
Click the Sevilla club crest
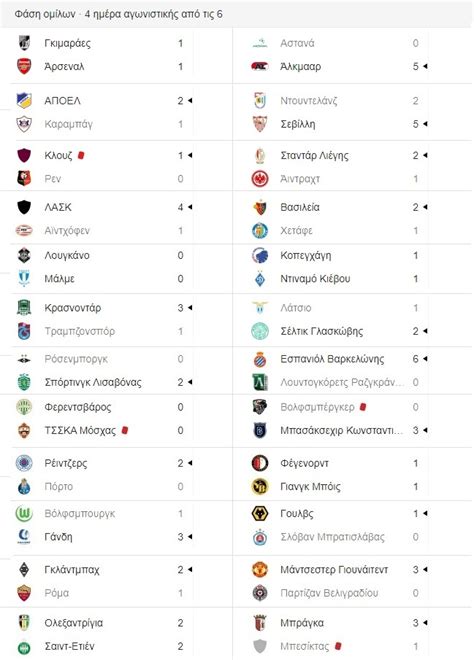(260, 124)
